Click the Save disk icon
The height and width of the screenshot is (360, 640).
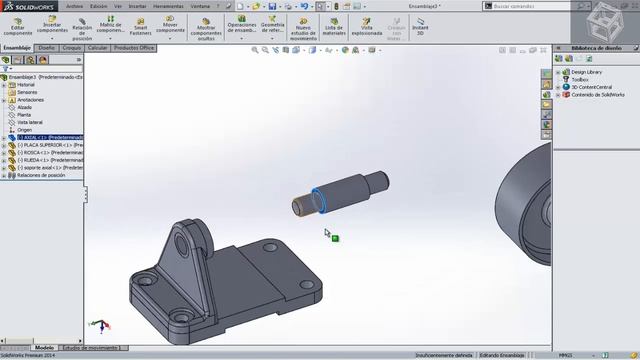coord(272,6)
